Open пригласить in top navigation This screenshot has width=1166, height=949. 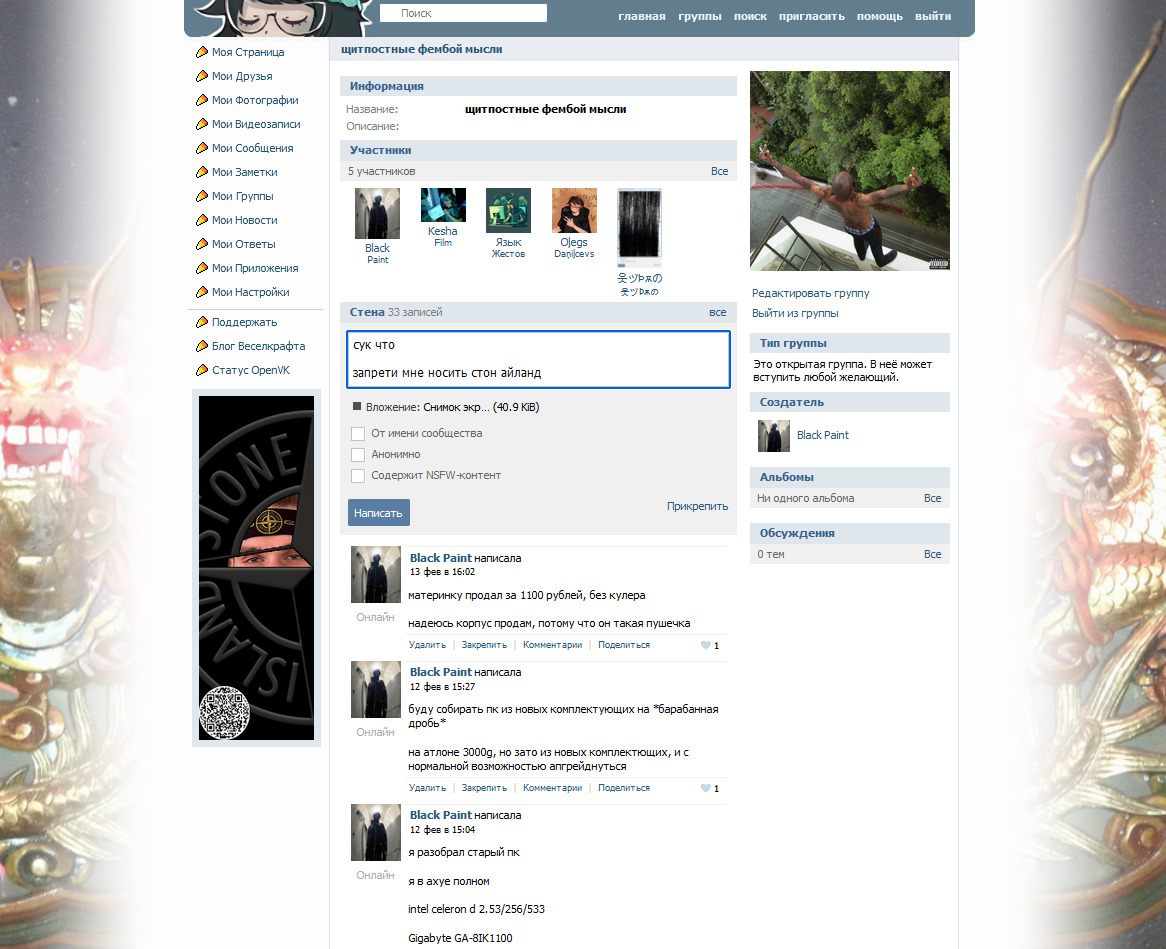click(x=811, y=16)
